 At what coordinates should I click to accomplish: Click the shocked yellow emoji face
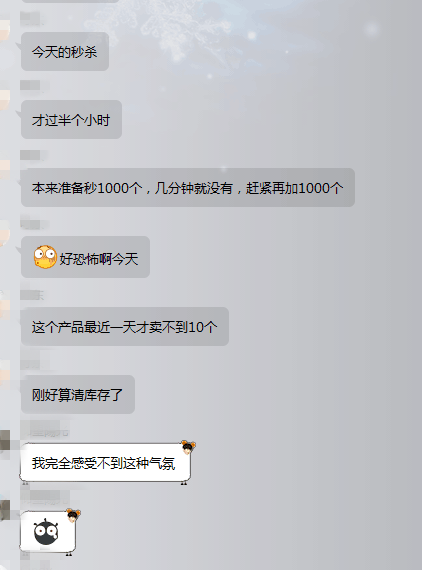coord(45,257)
